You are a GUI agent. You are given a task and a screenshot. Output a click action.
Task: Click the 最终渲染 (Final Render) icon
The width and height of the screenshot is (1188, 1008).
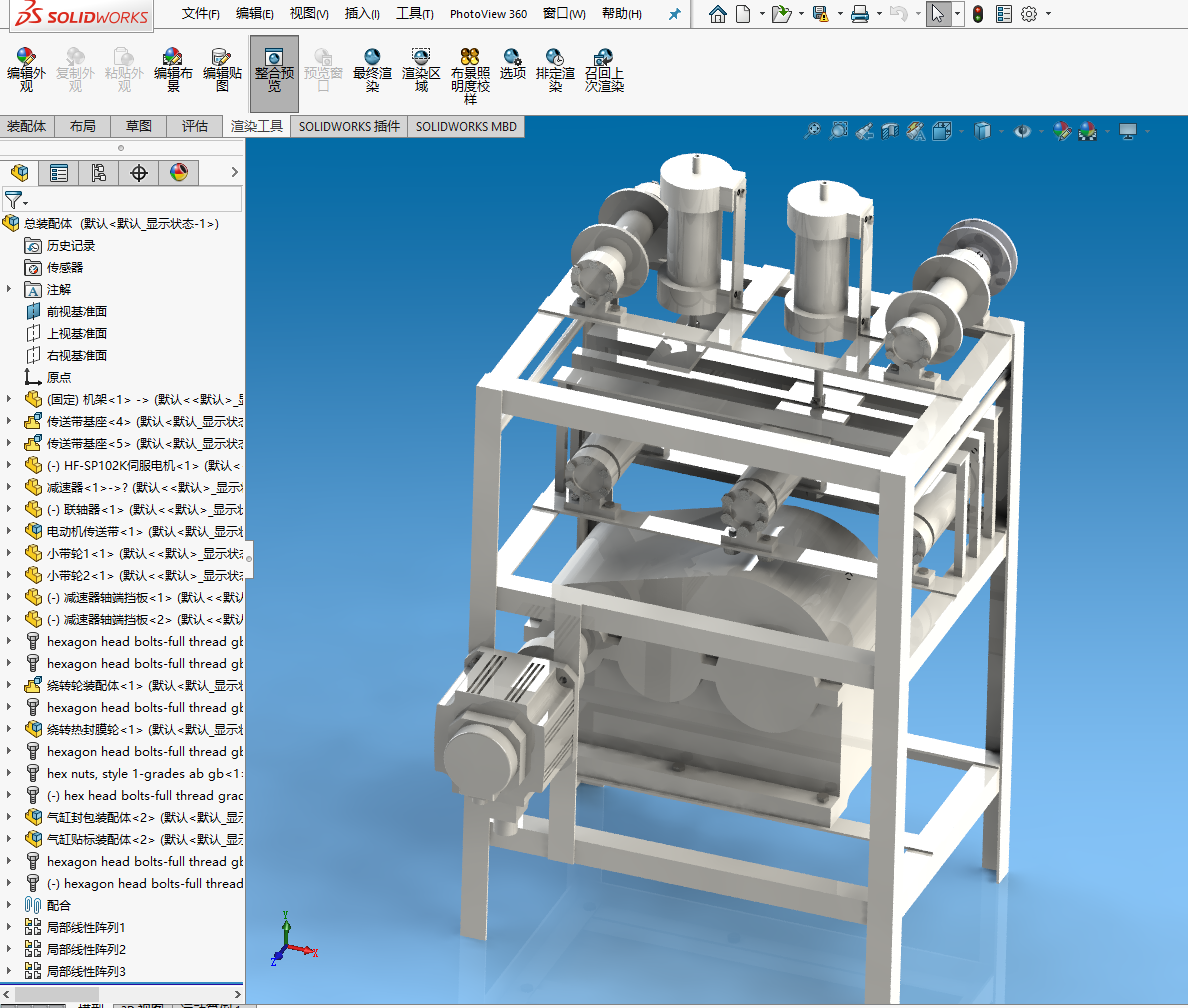[x=372, y=70]
